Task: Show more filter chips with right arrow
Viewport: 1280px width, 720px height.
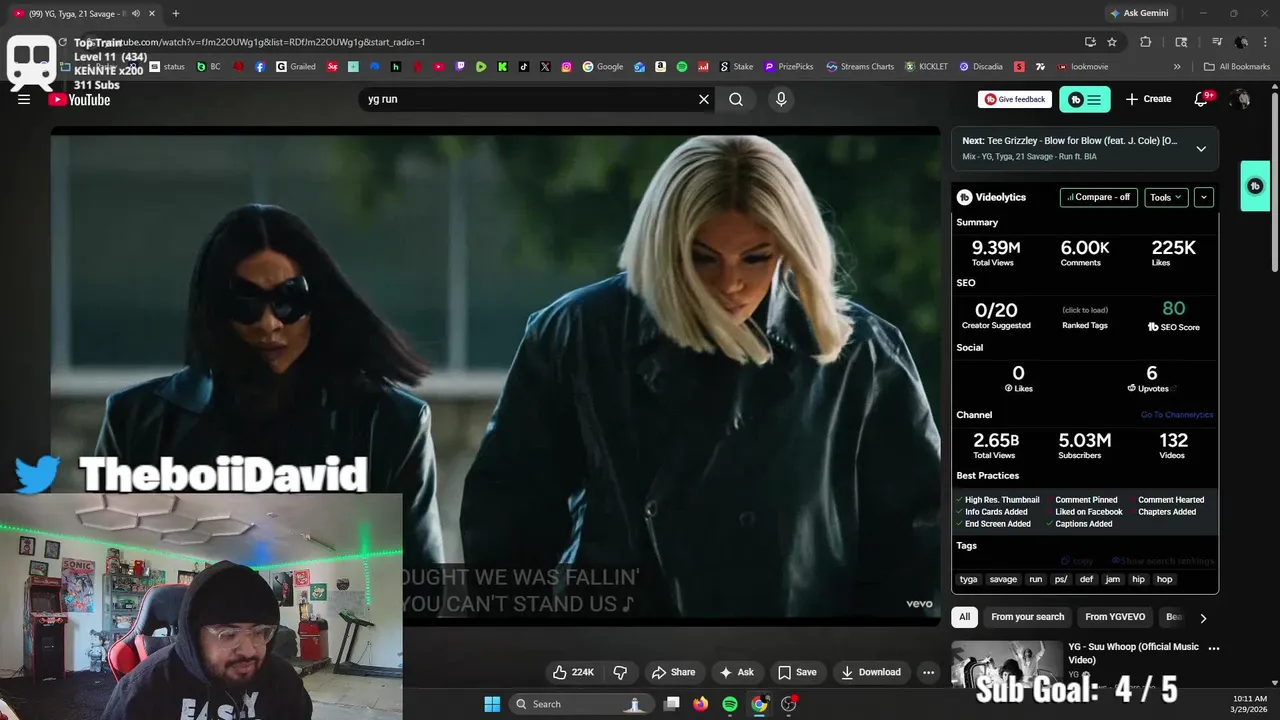Action: pos(1203,618)
